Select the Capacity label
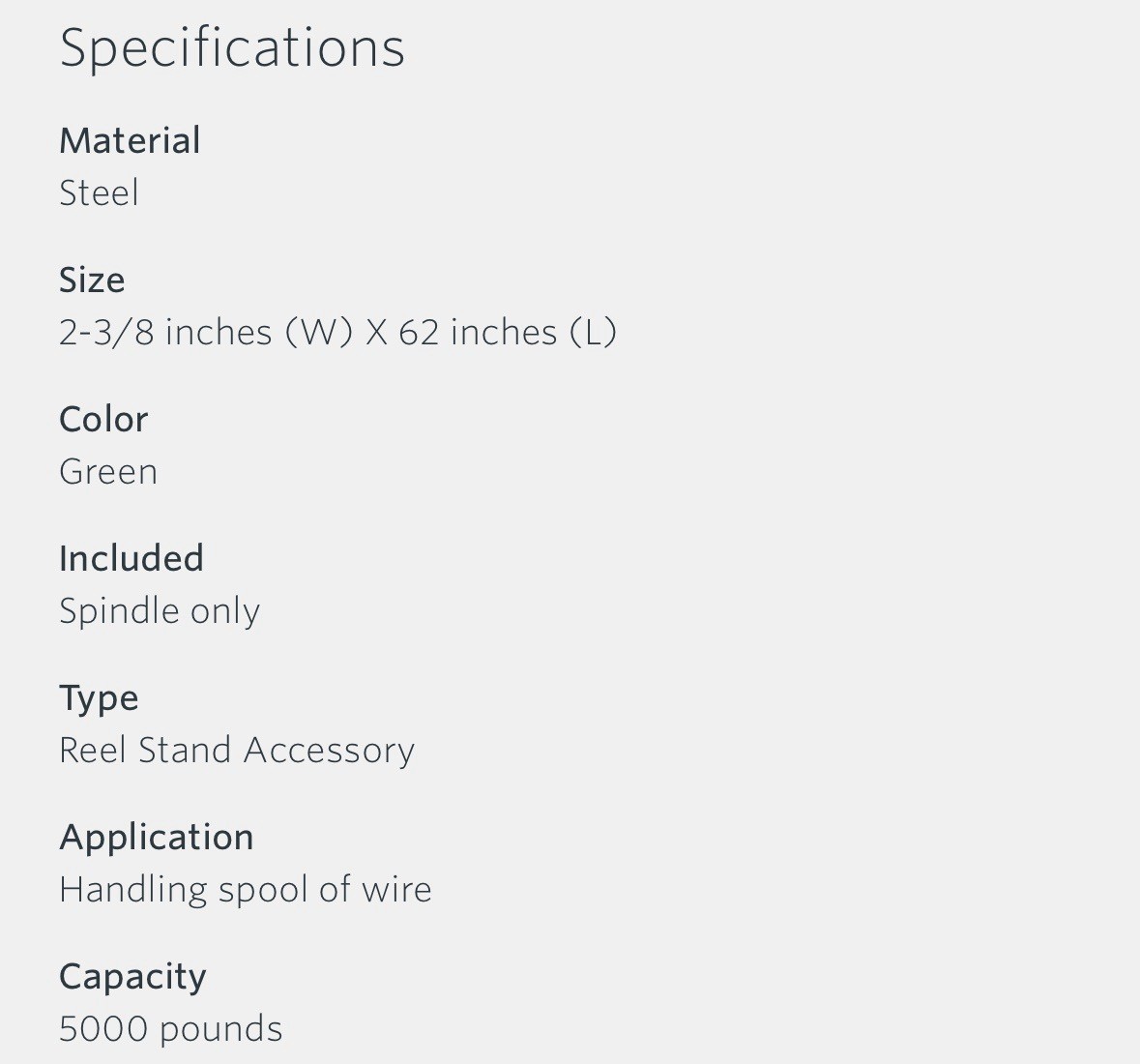This screenshot has width=1140, height=1064. 132,978
